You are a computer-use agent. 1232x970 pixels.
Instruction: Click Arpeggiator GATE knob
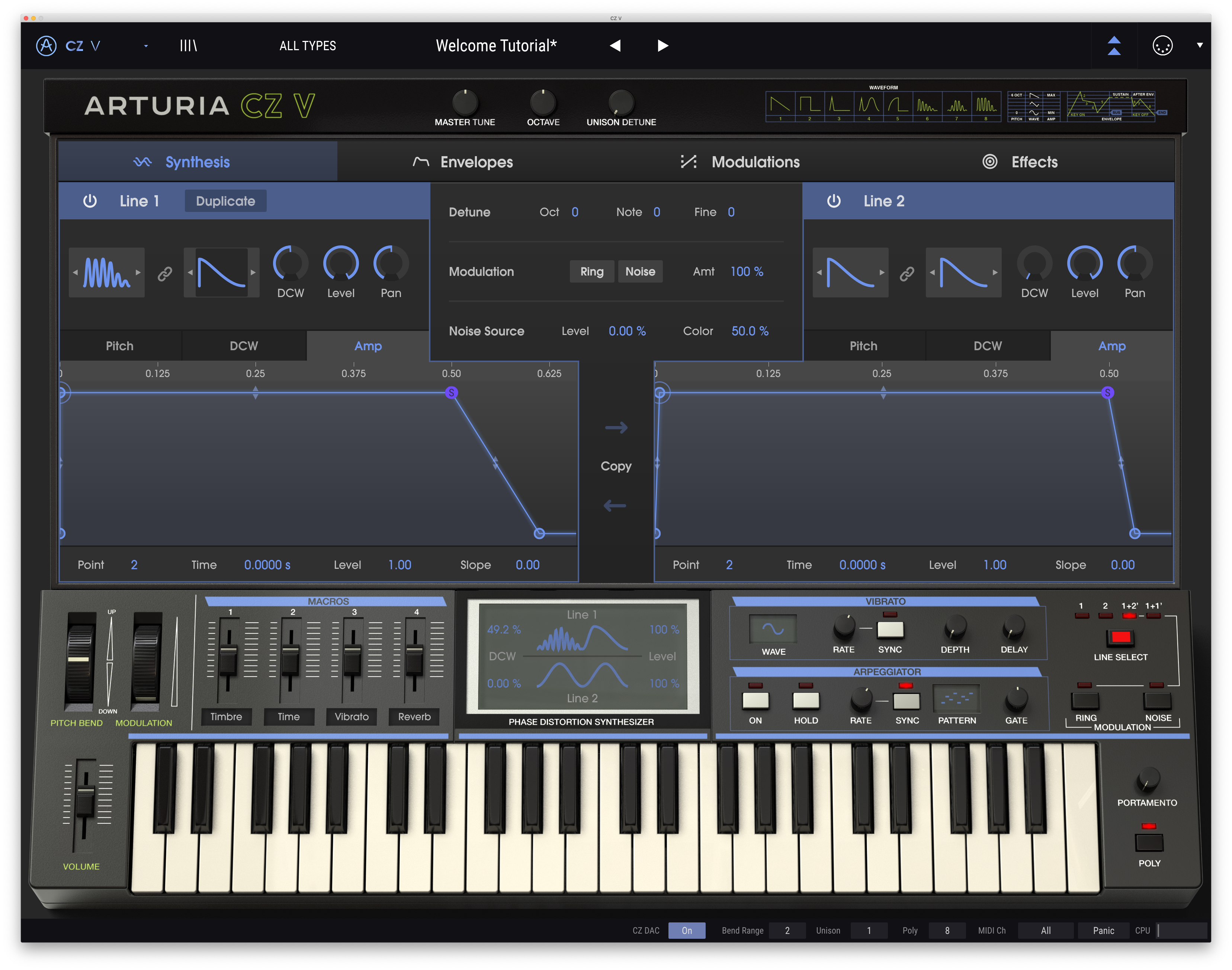(x=1016, y=699)
